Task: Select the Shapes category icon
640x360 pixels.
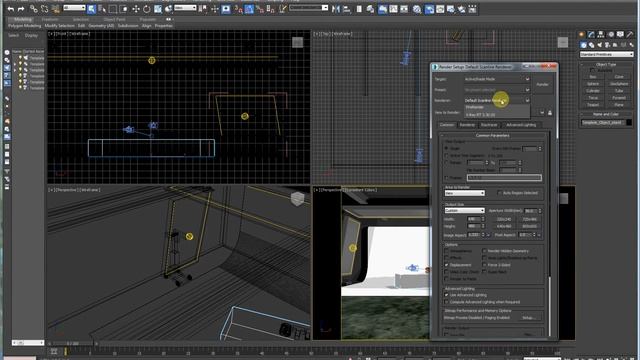Action: tap(592, 45)
